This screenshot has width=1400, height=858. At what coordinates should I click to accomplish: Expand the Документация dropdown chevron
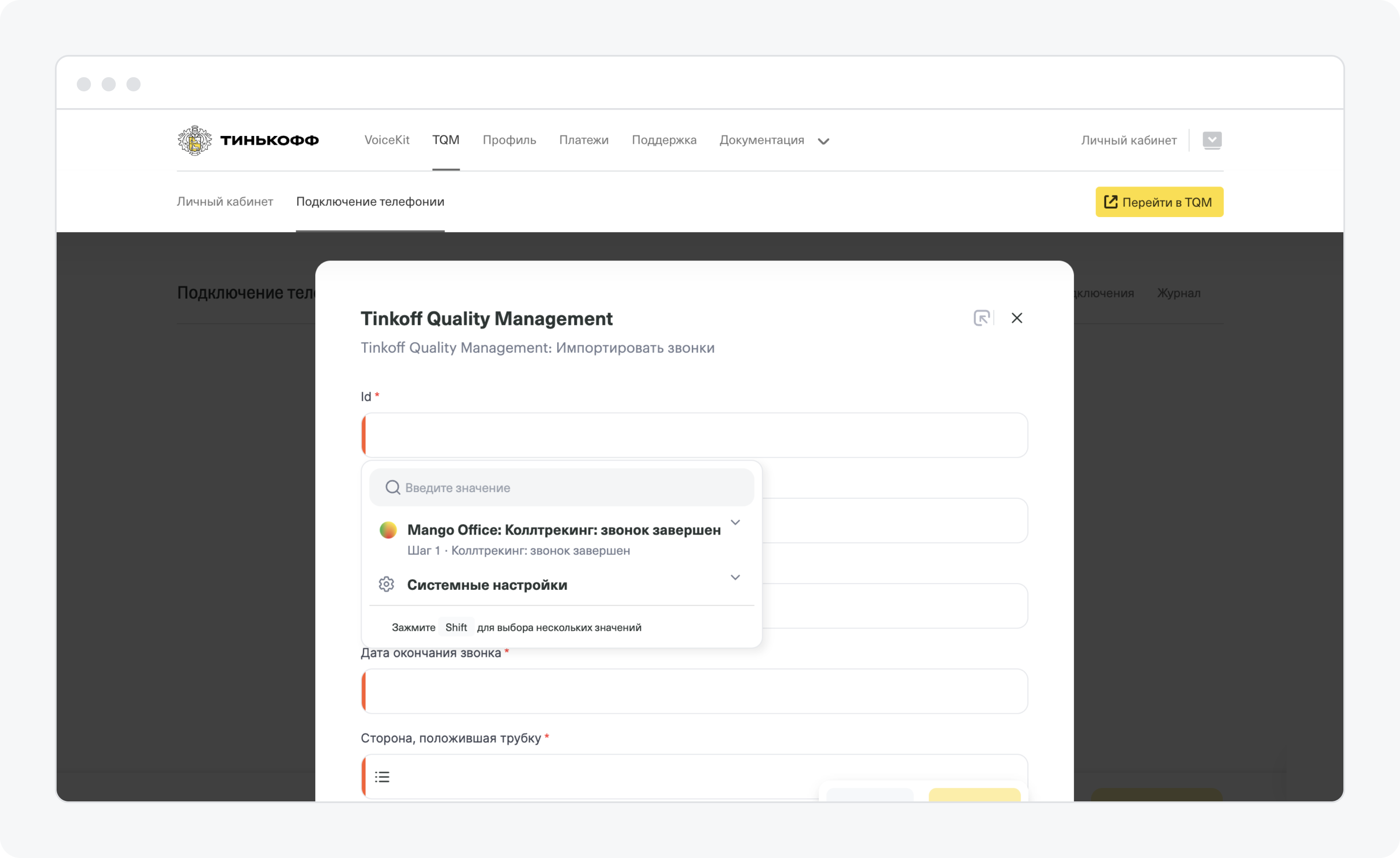click(823, 141)
